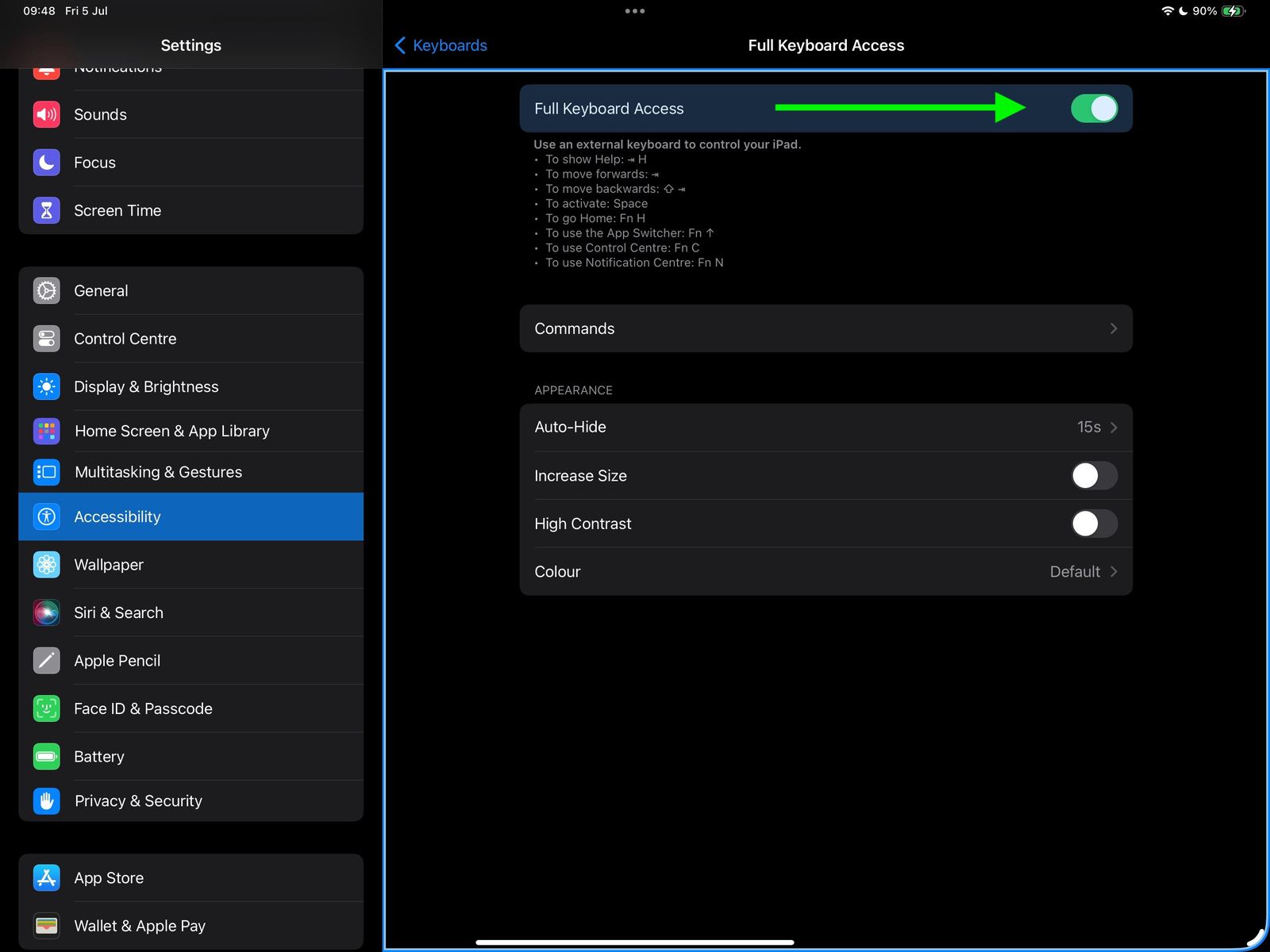Select the Control Centre icon

pyautogui.click(x=46, y=338)
